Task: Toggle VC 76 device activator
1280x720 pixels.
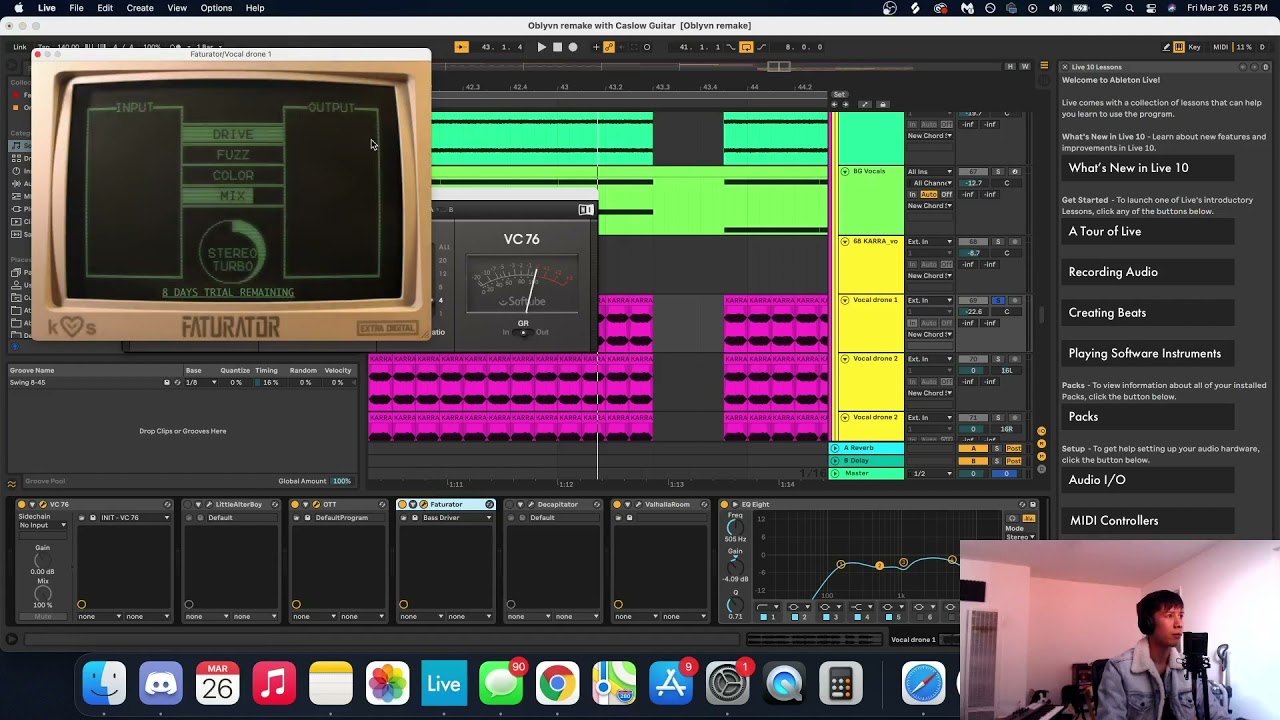Action: coord(20,505)
